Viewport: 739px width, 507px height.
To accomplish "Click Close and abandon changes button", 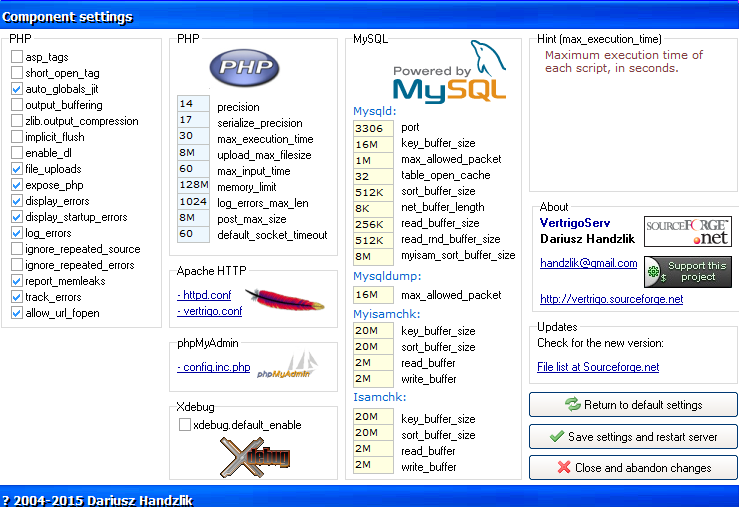I will point(633,468).
